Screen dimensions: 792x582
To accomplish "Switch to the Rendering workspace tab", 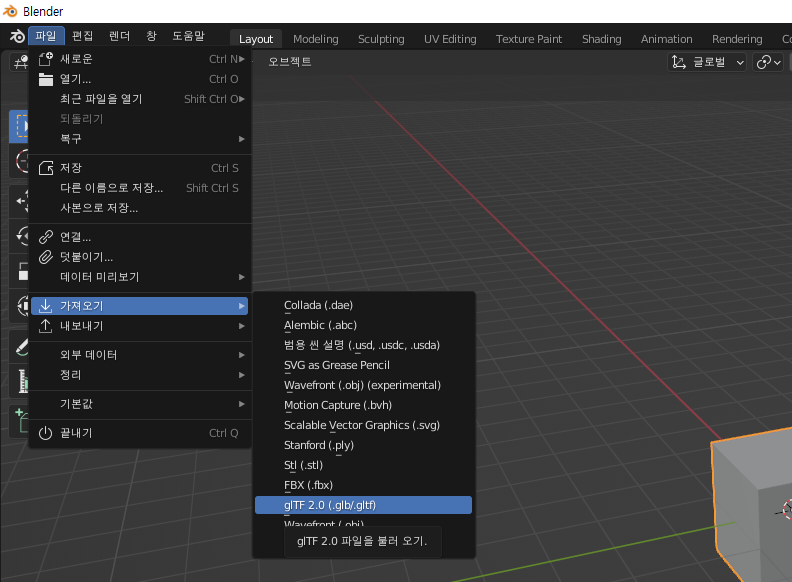I will click(737, 39).
